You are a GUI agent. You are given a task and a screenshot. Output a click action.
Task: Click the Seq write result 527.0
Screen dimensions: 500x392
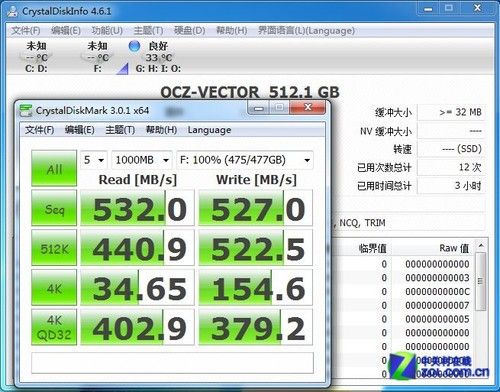pyautogui.click(x=256, y=208)
